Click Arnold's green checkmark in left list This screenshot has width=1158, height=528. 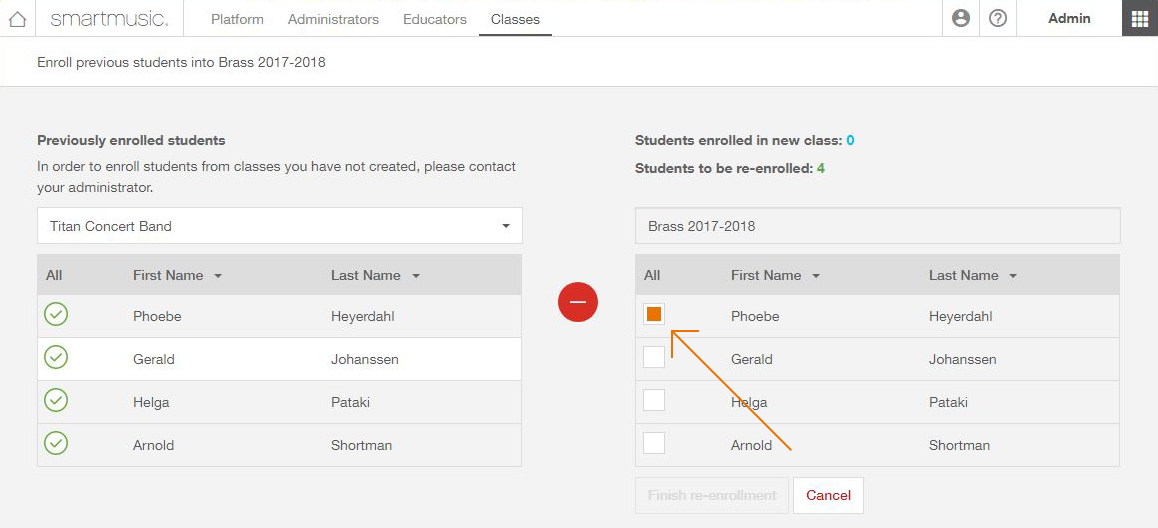click(x=56, y=443)
